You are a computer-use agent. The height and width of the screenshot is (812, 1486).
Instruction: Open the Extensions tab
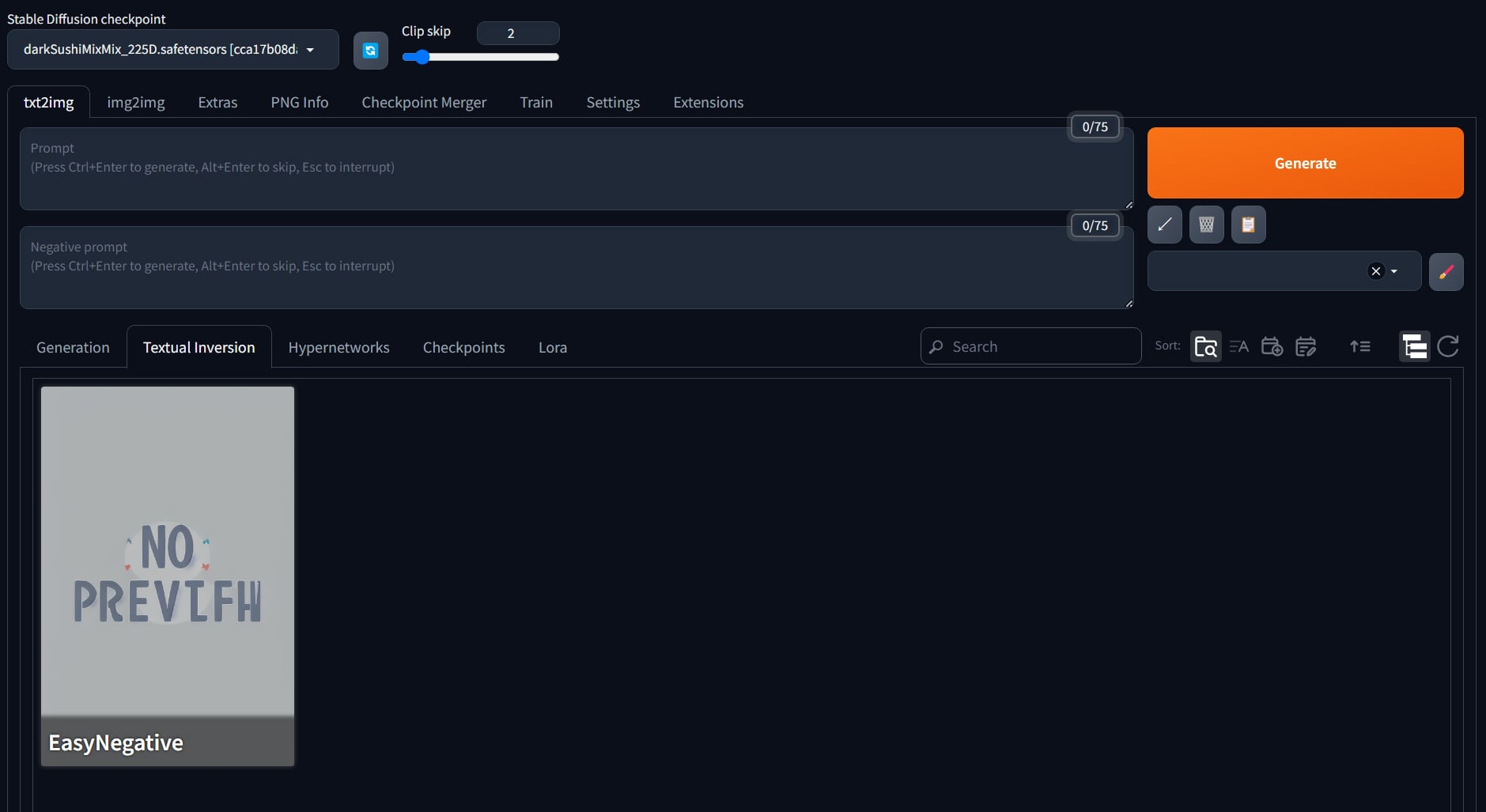[709, 102]
